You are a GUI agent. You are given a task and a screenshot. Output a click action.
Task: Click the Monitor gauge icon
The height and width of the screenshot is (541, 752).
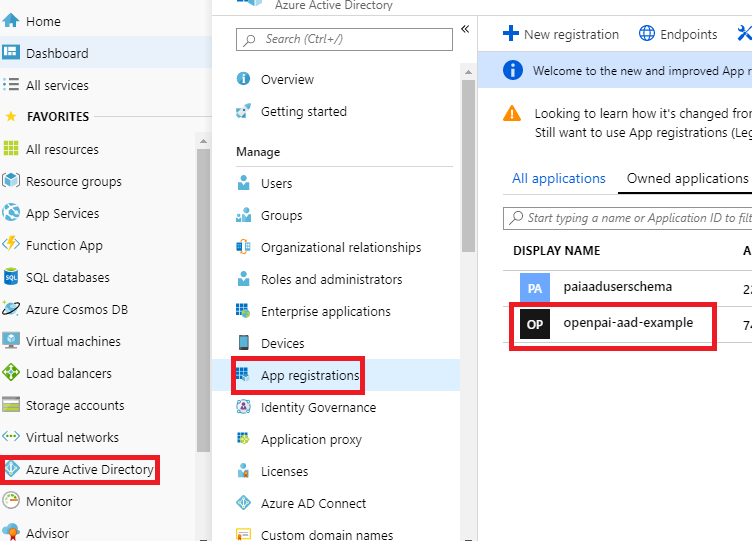pos(11,501)
